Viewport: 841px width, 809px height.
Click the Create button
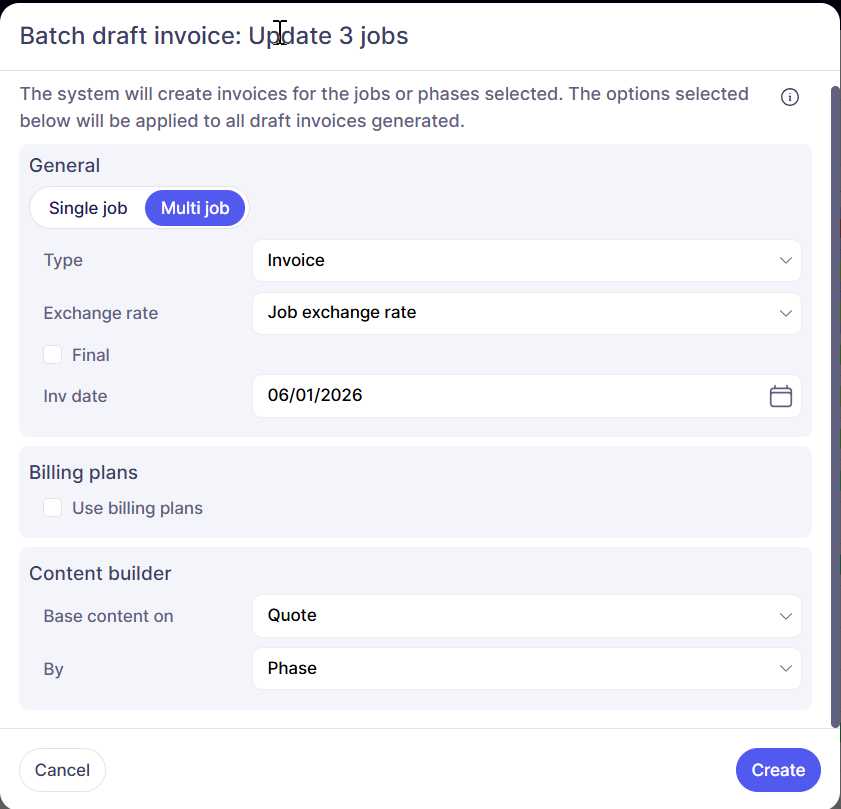[x=778, y=770]
